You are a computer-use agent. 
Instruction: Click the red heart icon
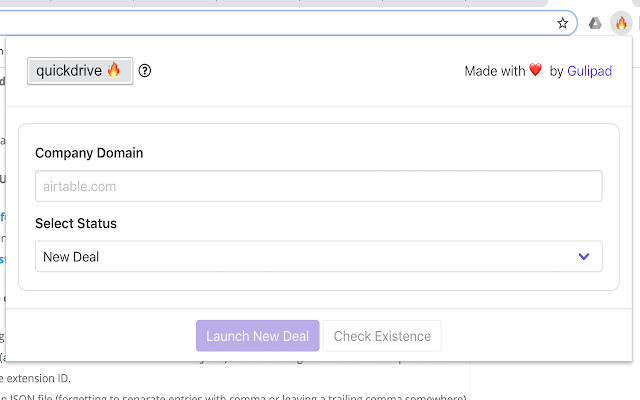[536, 70]
